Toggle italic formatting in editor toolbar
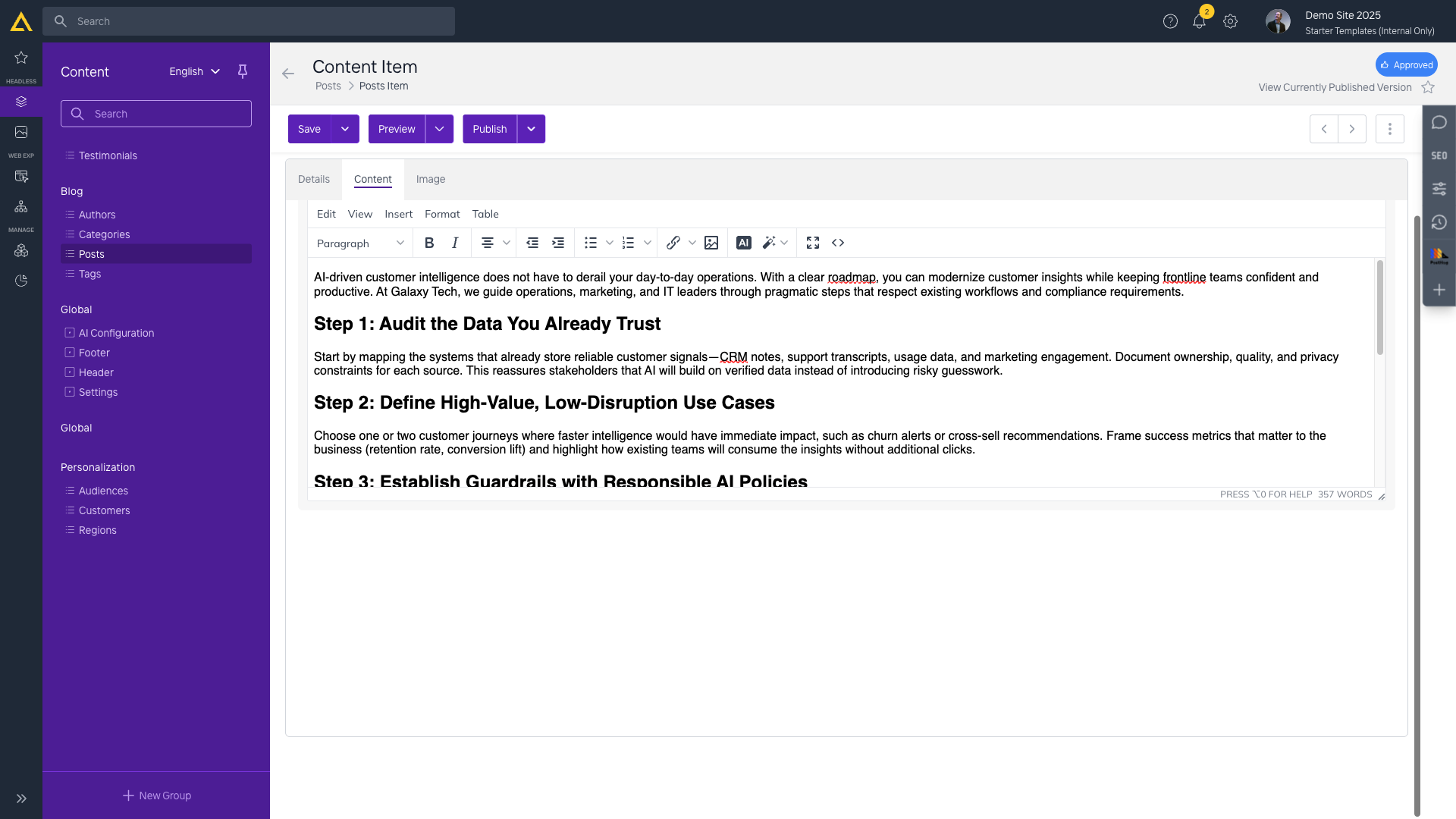The image size is (1456, 819). click(x=455, y=243)
